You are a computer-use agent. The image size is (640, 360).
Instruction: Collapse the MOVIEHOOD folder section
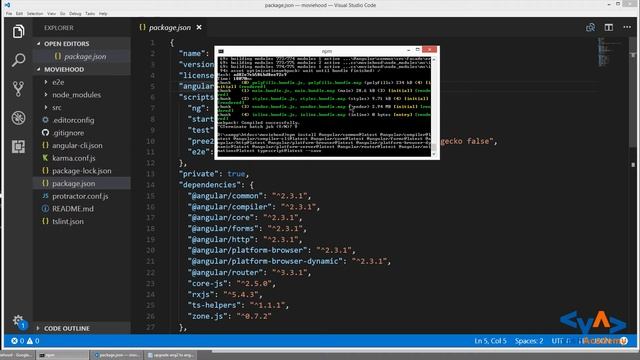39,69
